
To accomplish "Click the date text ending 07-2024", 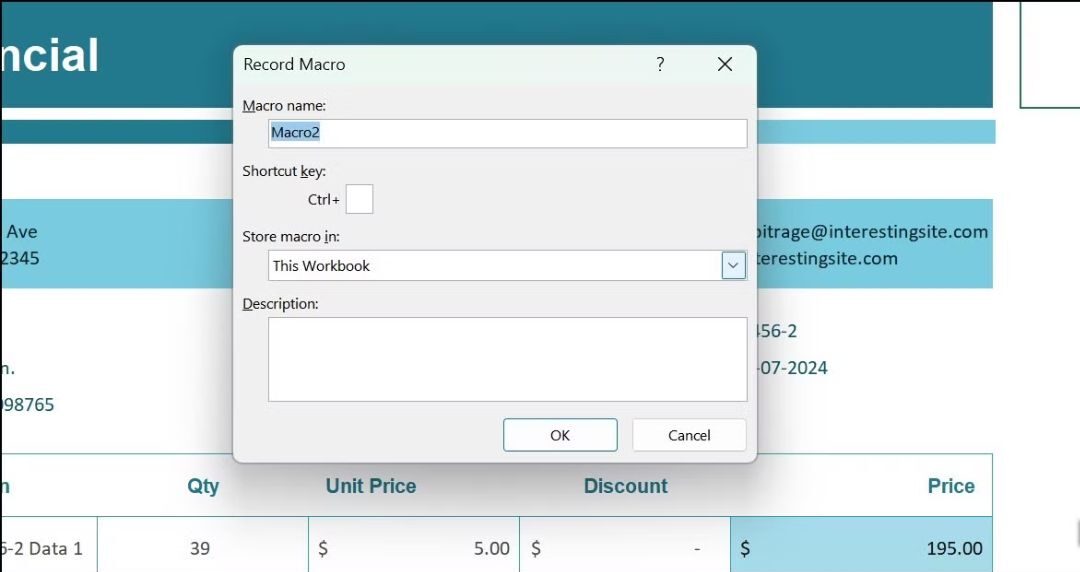I will pyautogui.click(x=792, y=368).
